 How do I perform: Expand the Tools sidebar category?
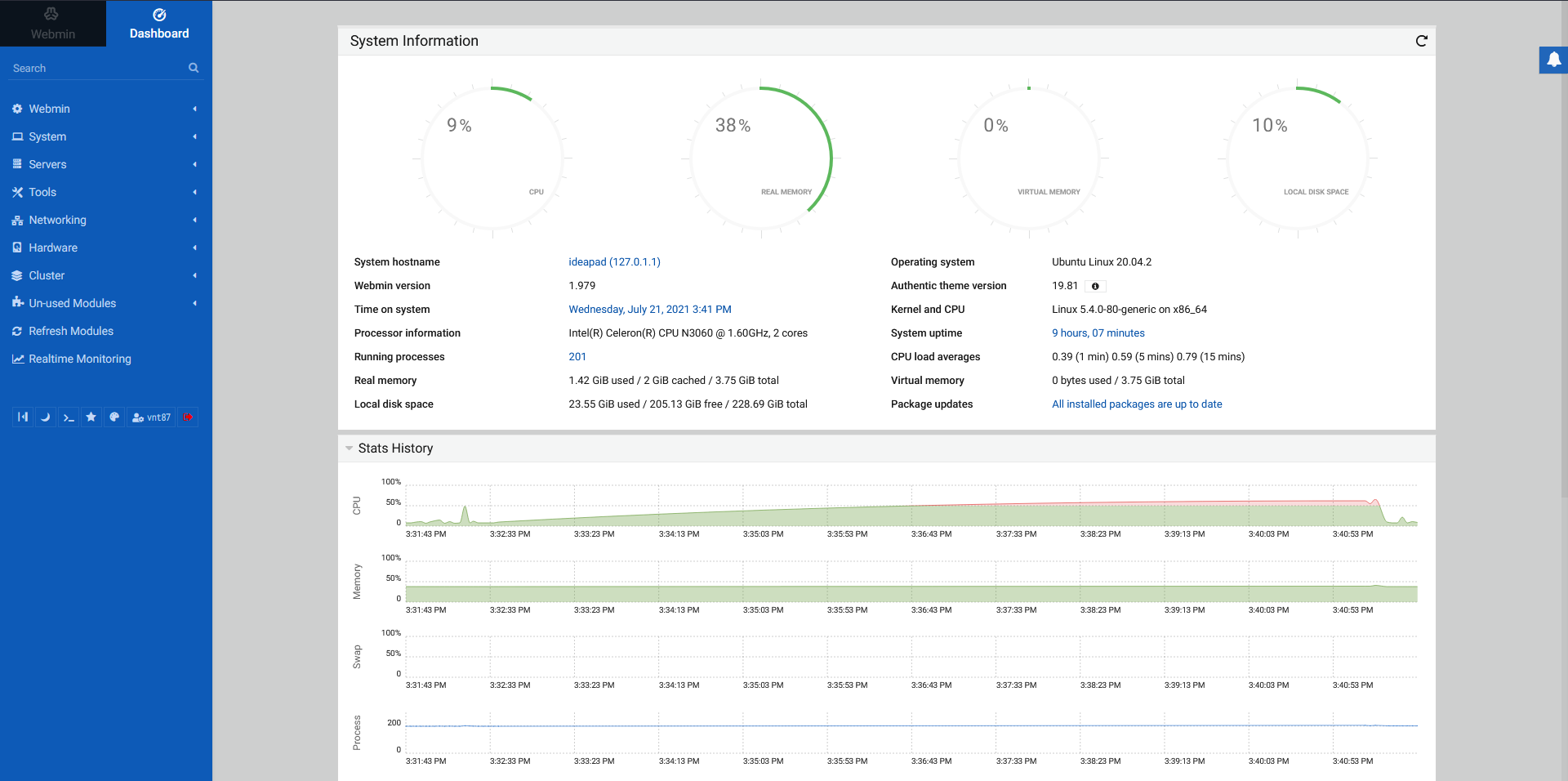106,192
